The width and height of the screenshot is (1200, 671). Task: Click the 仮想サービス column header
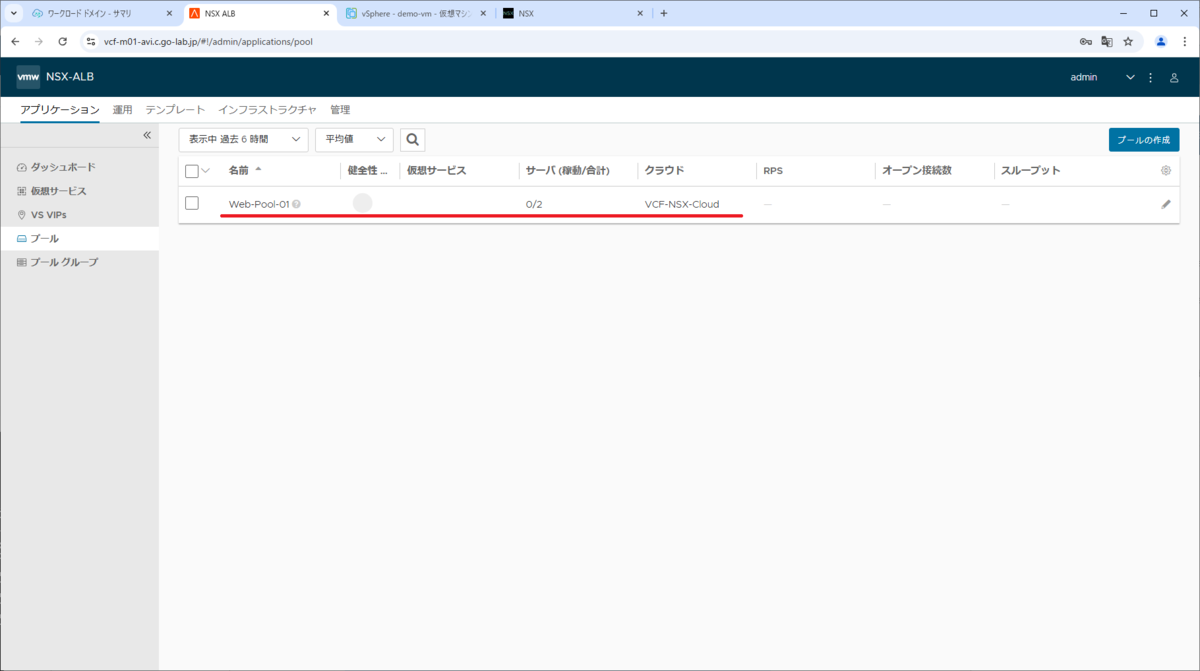pos(437,171)
